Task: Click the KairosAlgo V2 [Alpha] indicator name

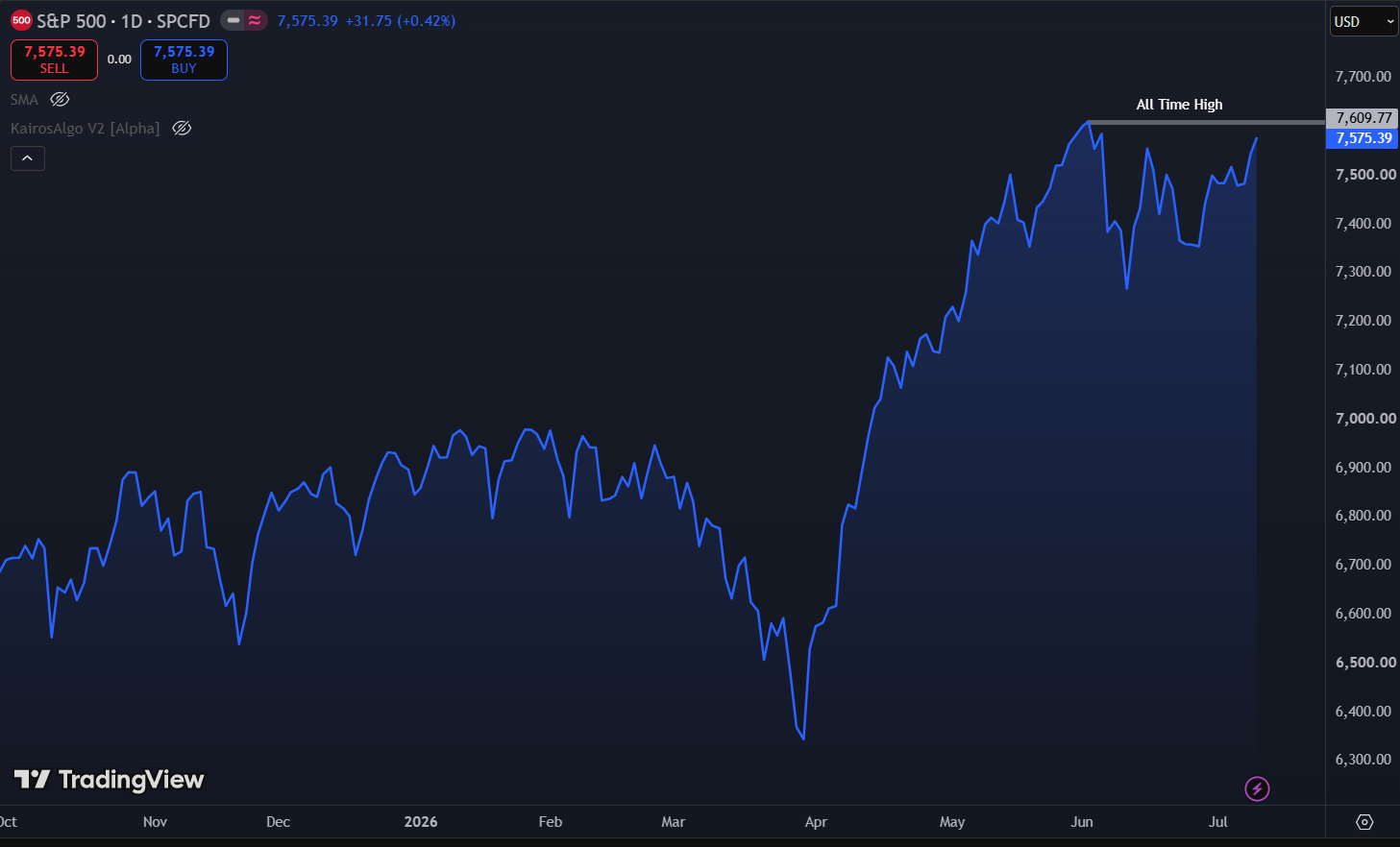Action: tap(86, 129)
